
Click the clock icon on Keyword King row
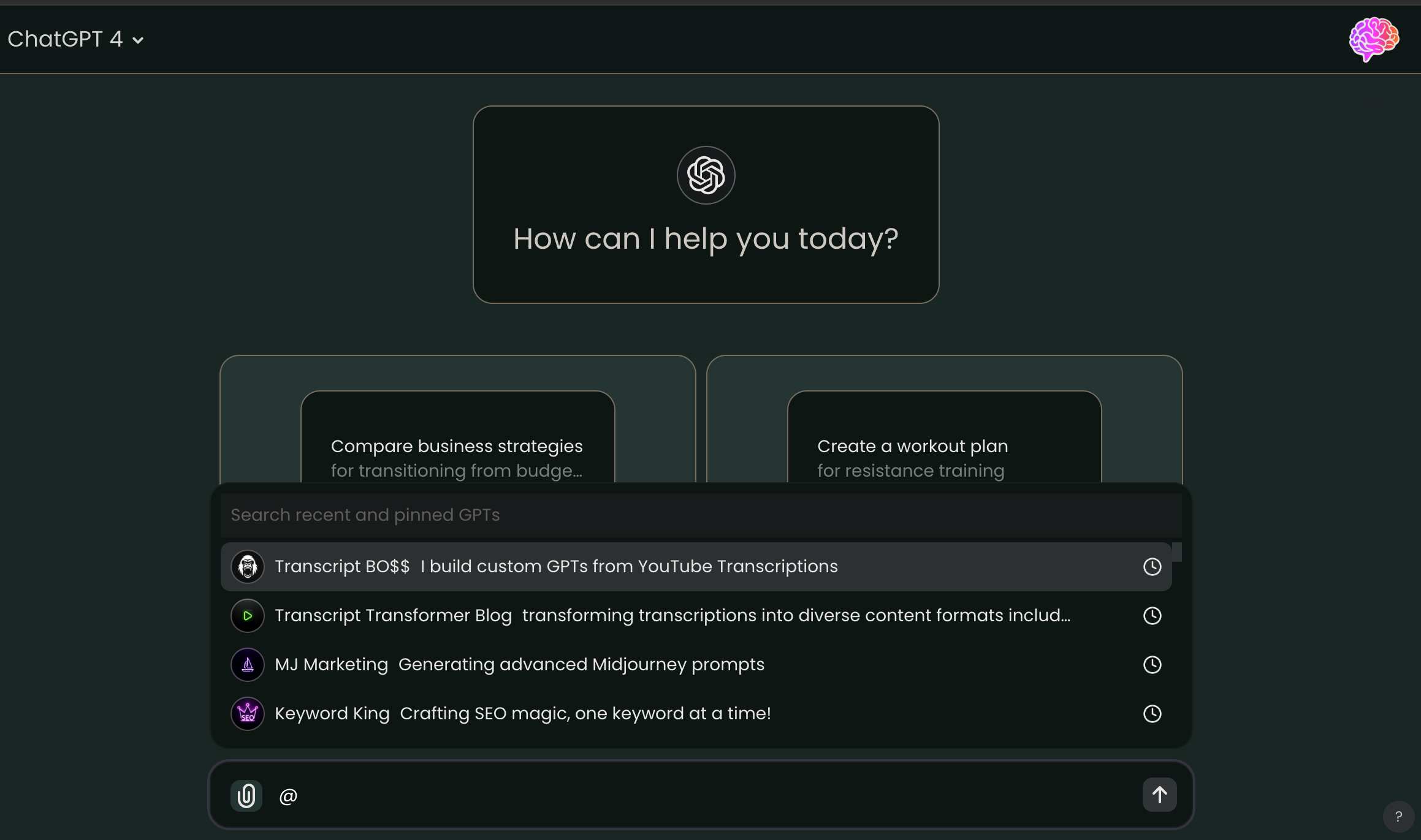(1152, 713)
